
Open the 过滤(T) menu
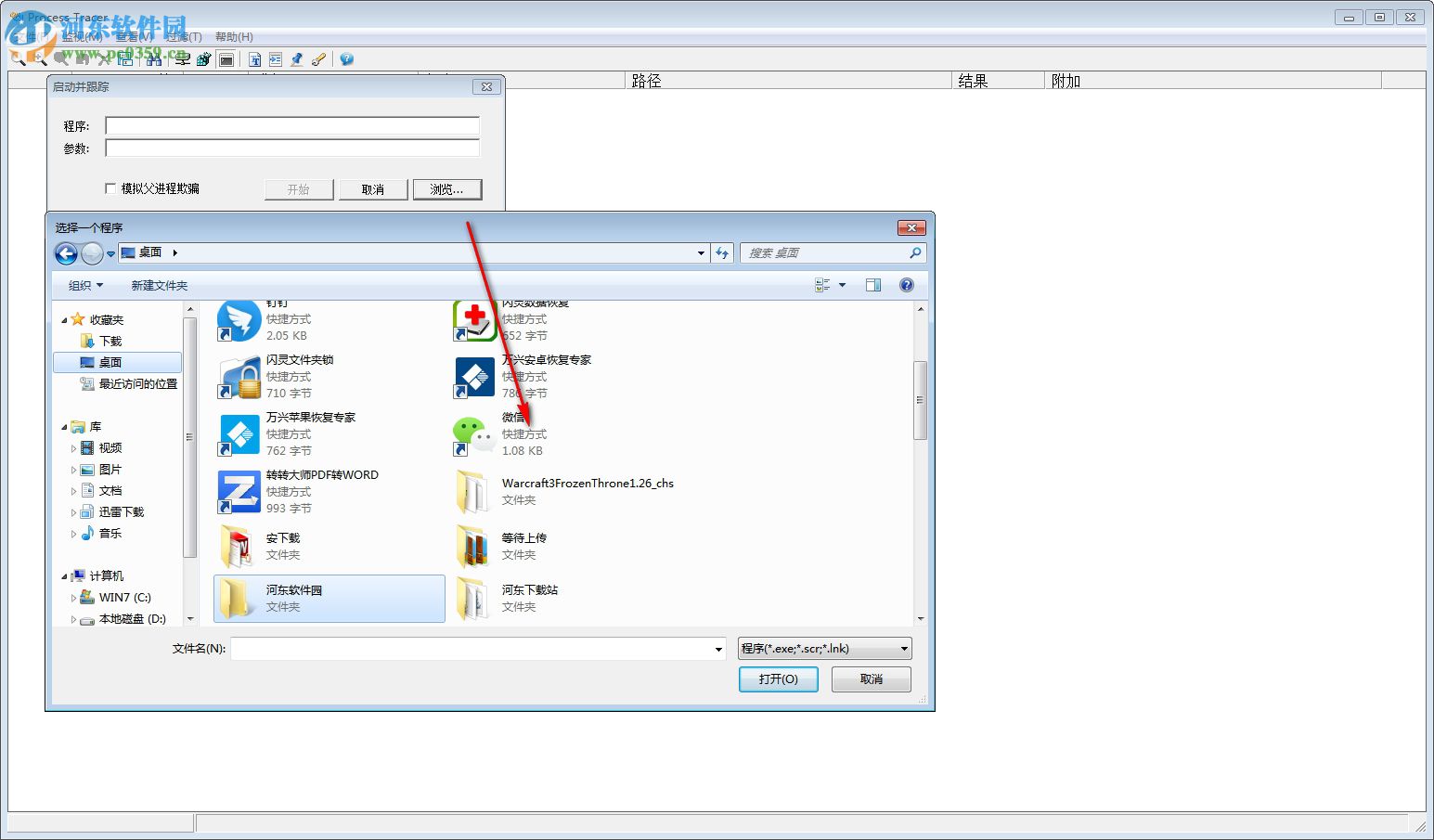point(182,36)
